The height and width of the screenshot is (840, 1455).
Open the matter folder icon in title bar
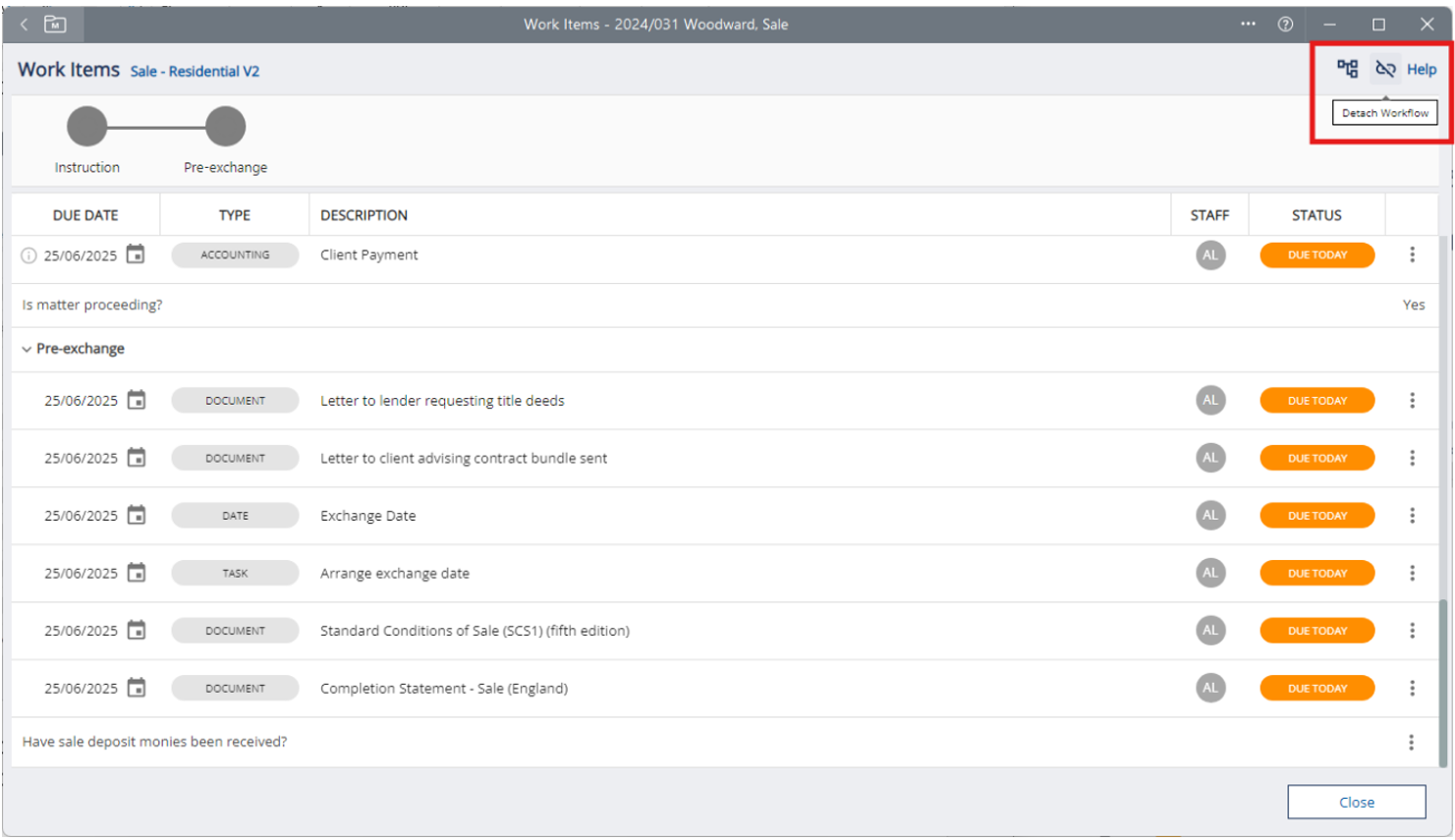coord(56,24)
